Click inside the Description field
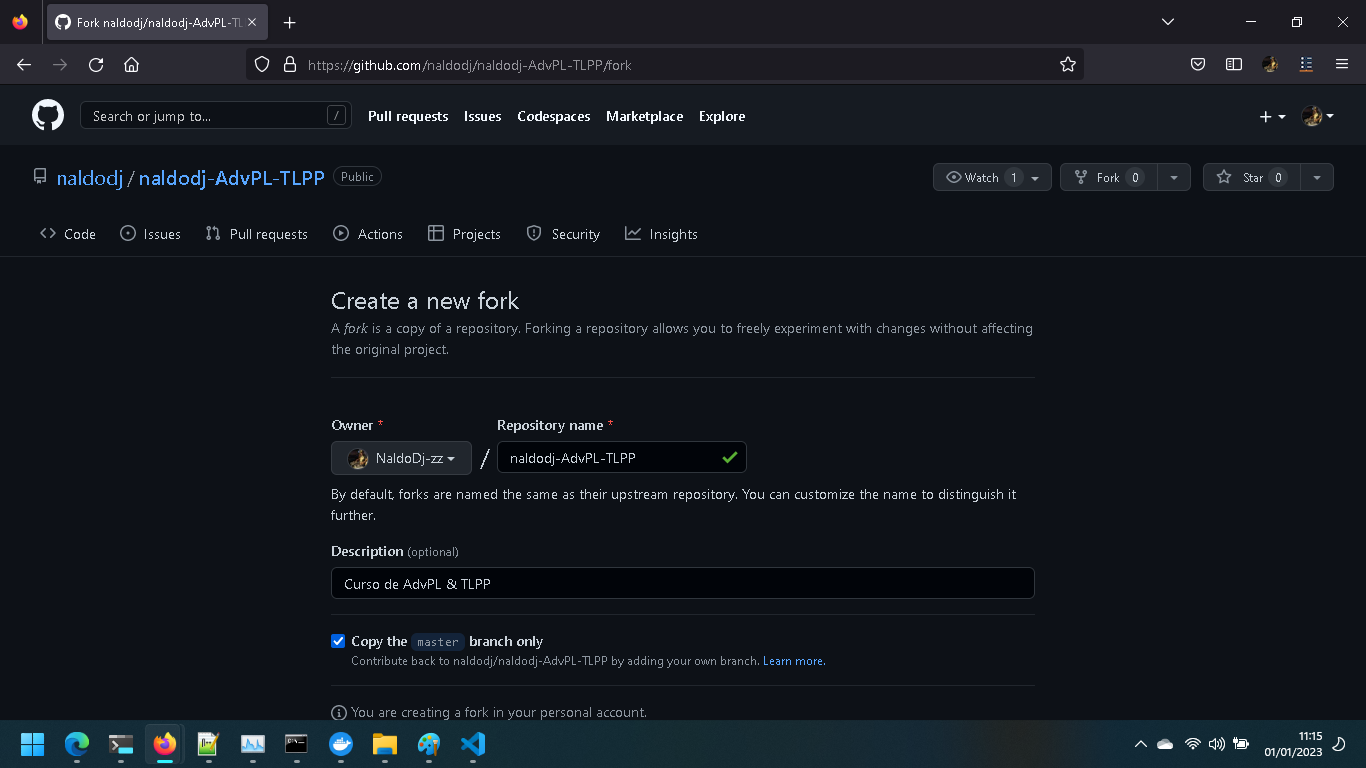1366x768 pixels. click(683, 583)
